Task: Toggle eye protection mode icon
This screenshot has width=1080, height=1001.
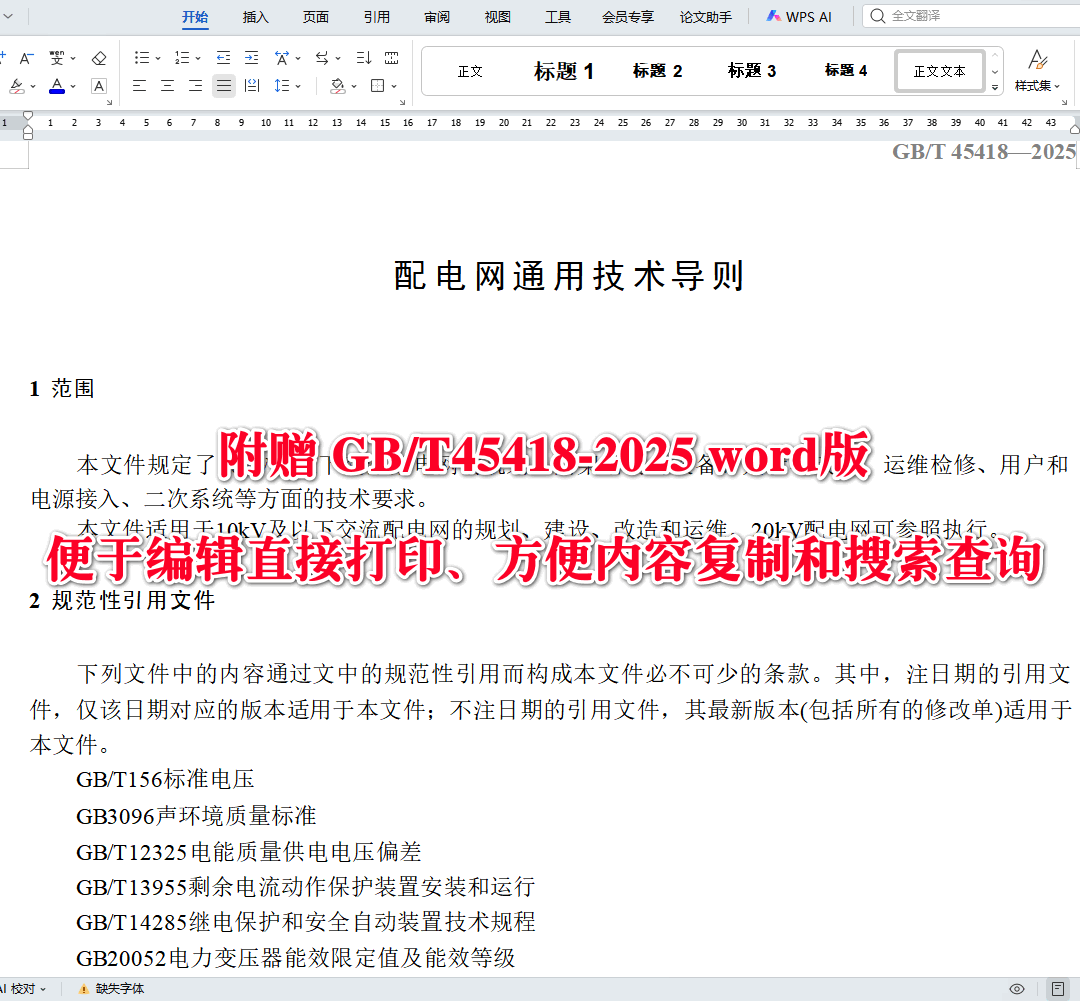Action: point(1017,989)
